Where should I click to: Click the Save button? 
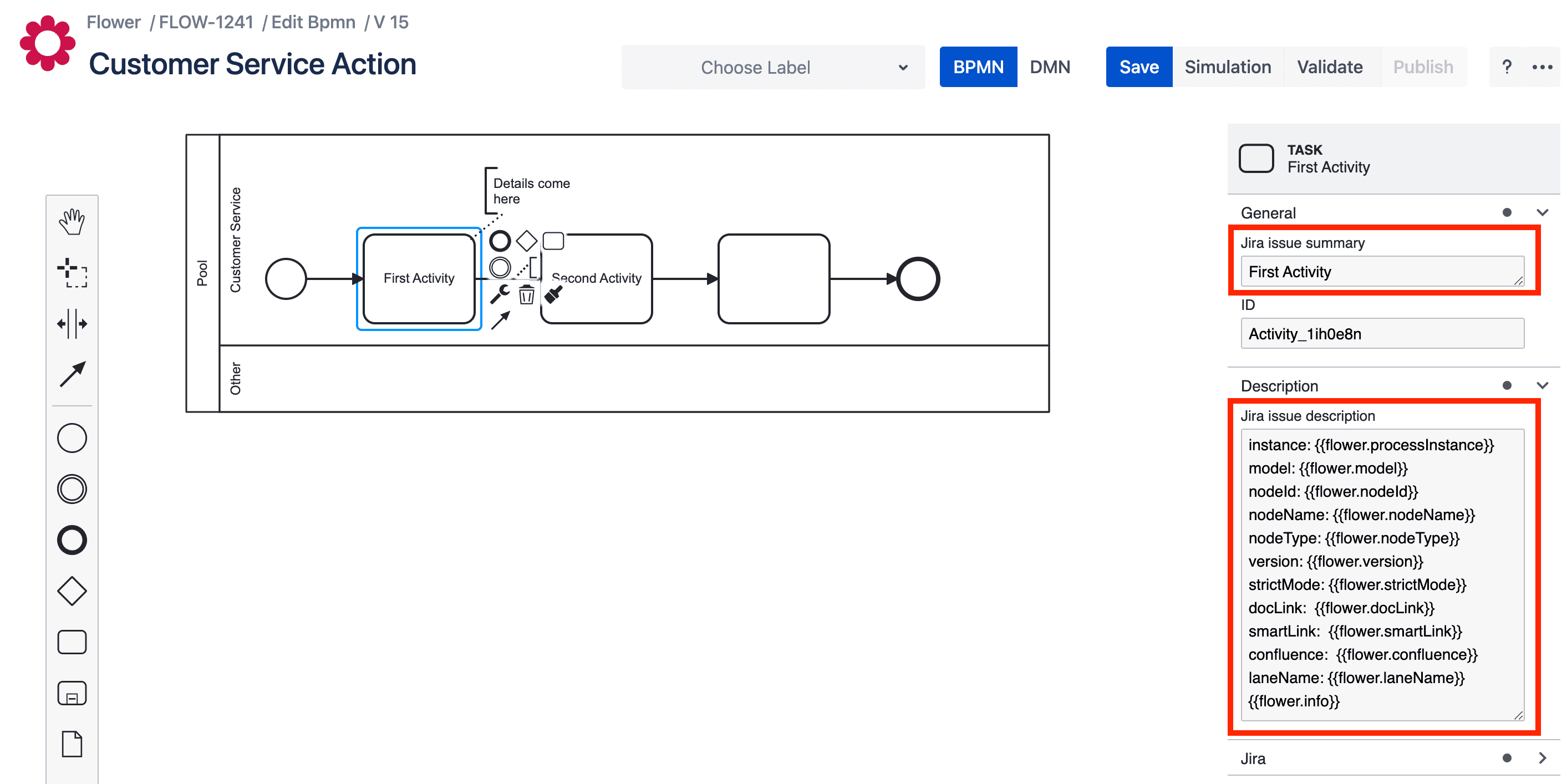pos(1138,67)
